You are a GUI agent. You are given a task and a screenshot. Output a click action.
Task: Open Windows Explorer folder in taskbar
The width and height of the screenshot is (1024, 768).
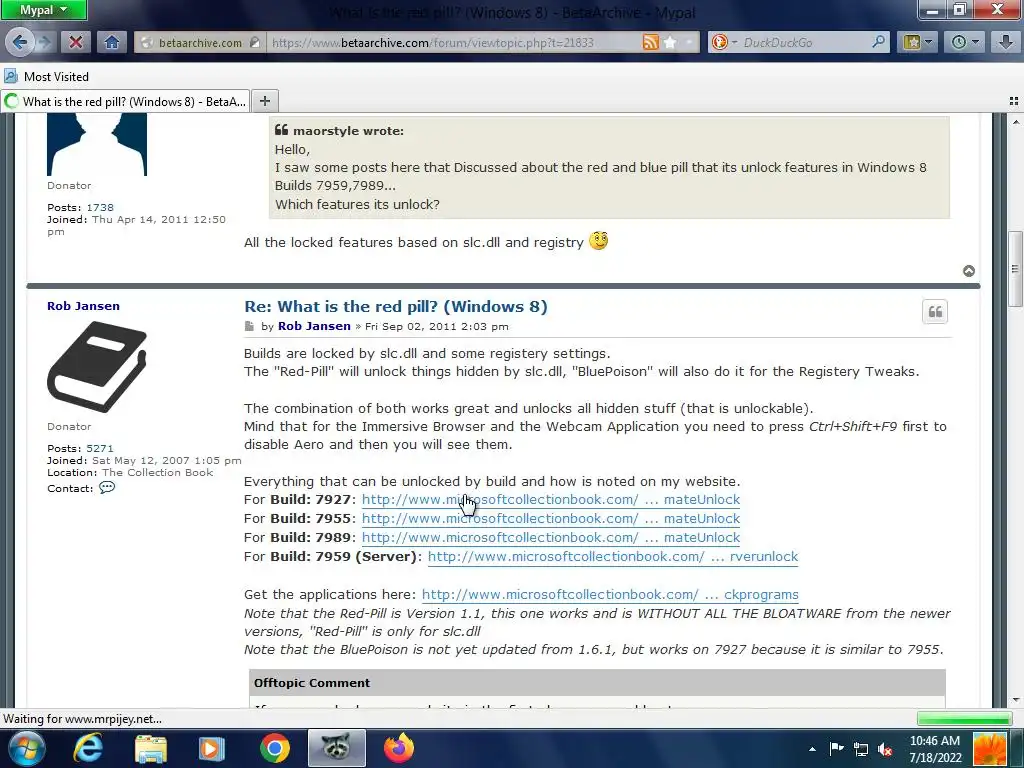[151, 748]
